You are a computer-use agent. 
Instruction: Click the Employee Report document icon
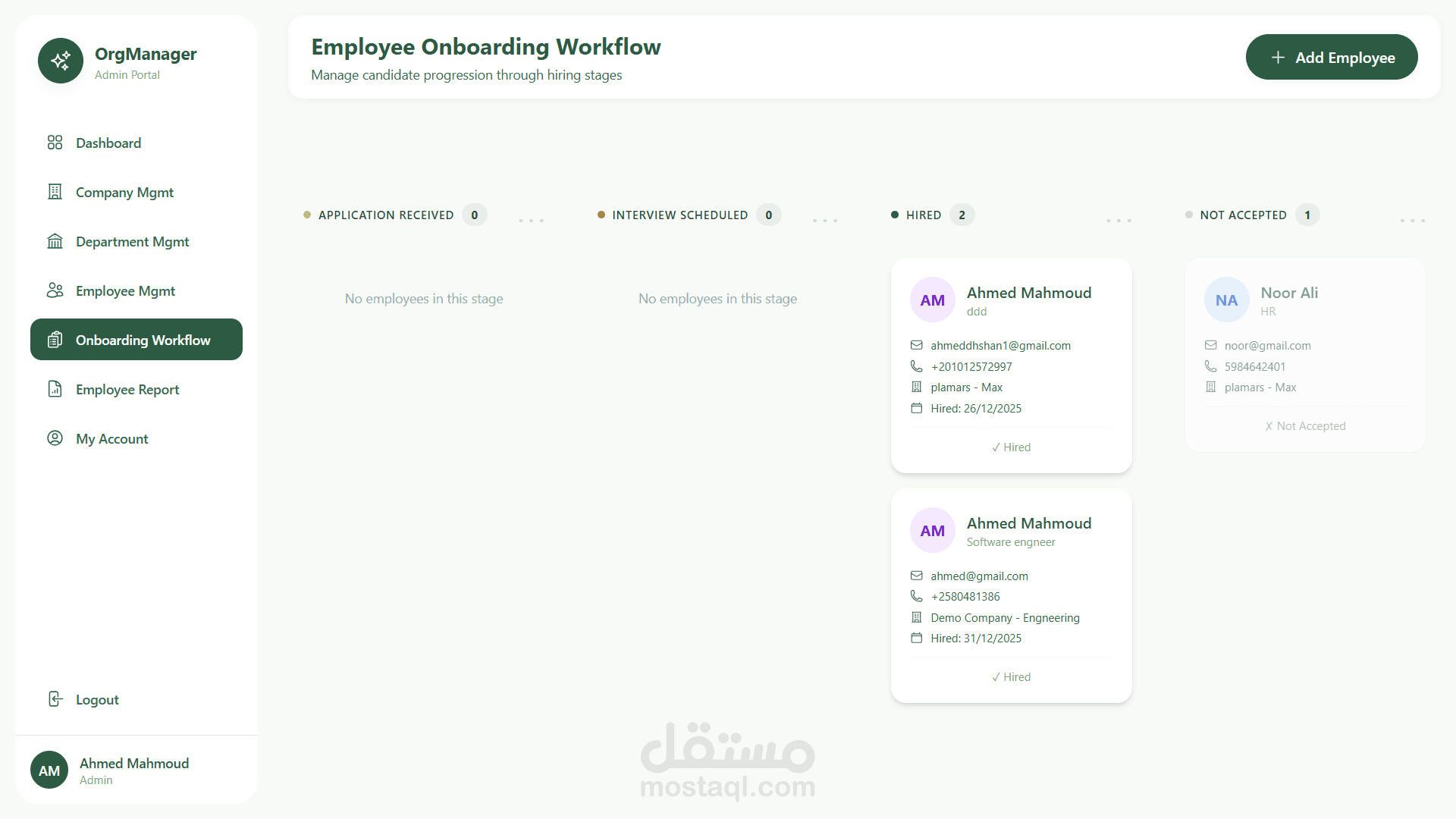[55, 389]
